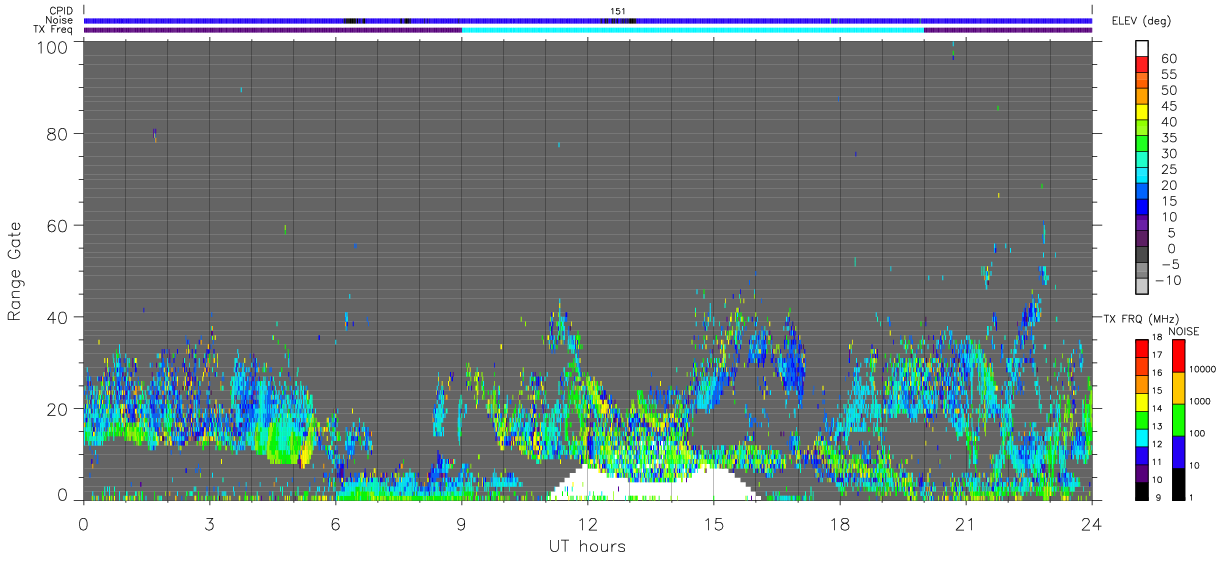Image resolution: width=1228 pixels, height=567 pixels.
Task: Click the '55' label on the ELEV color bar
Action: coord(1168,74)
